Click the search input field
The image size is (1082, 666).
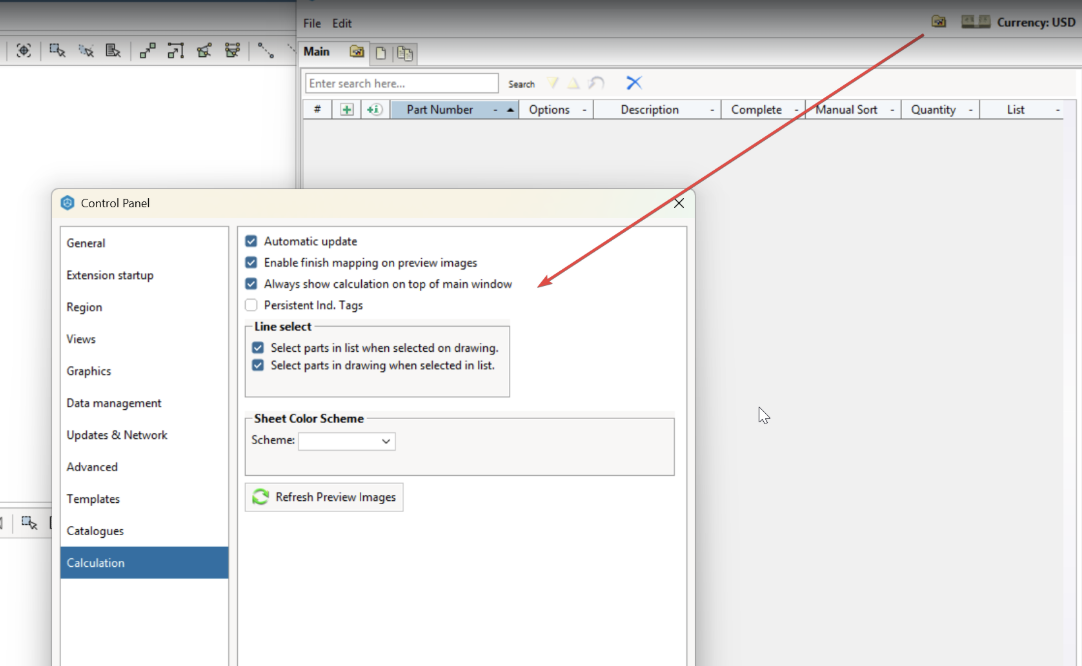402,84
